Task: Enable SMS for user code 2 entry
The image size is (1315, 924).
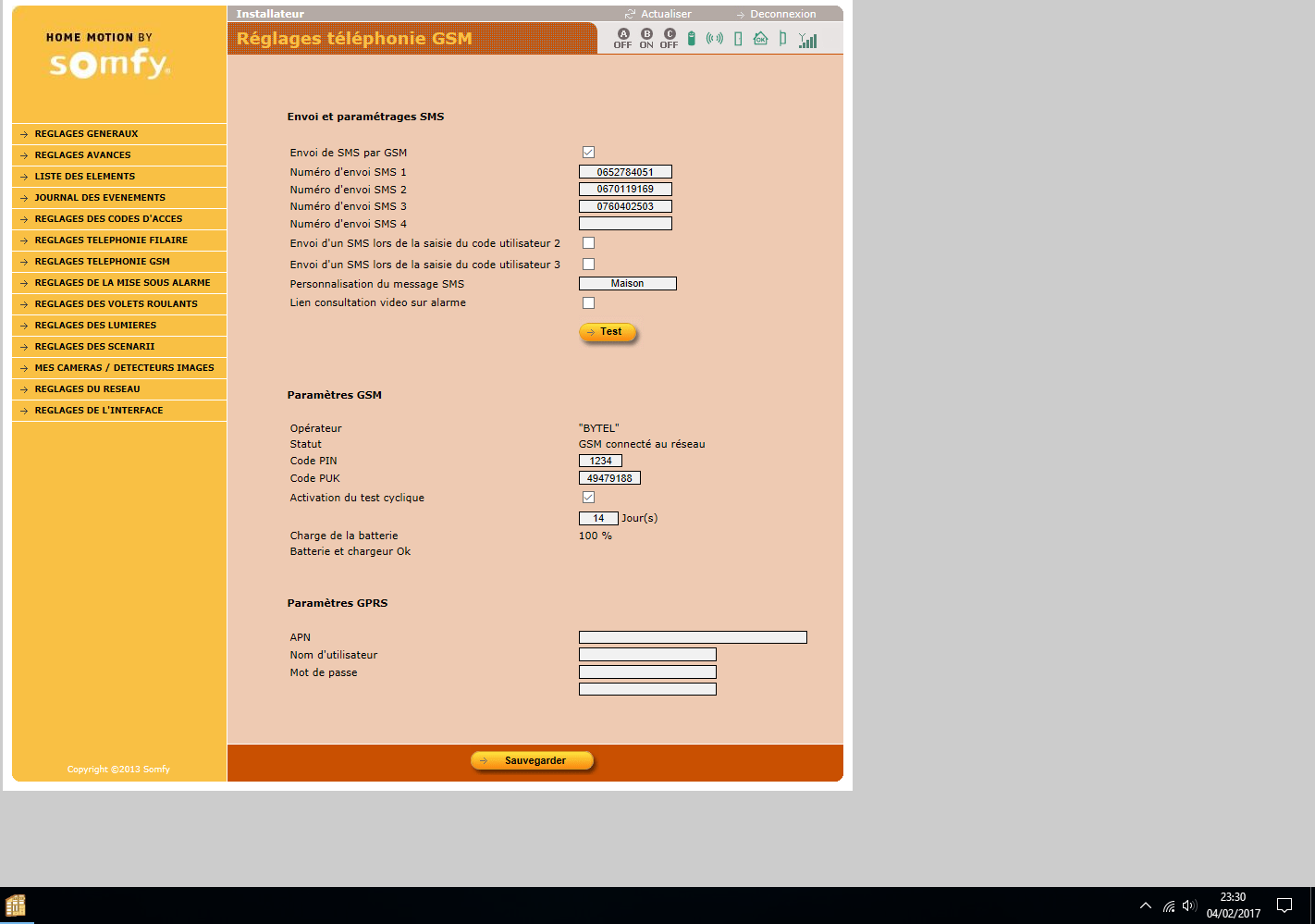Action: (588, 243)
